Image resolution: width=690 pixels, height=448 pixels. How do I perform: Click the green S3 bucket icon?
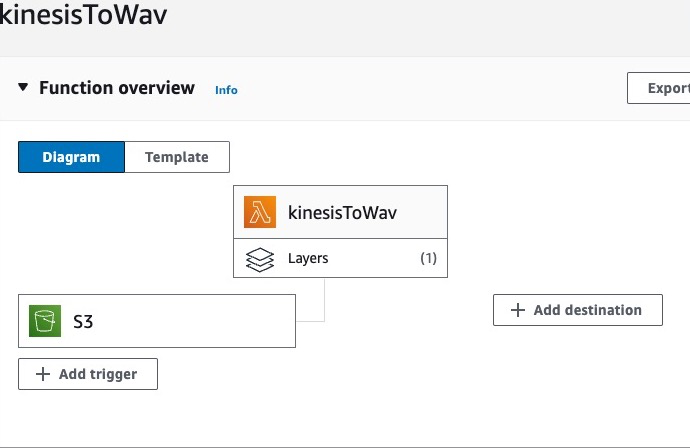45,321
